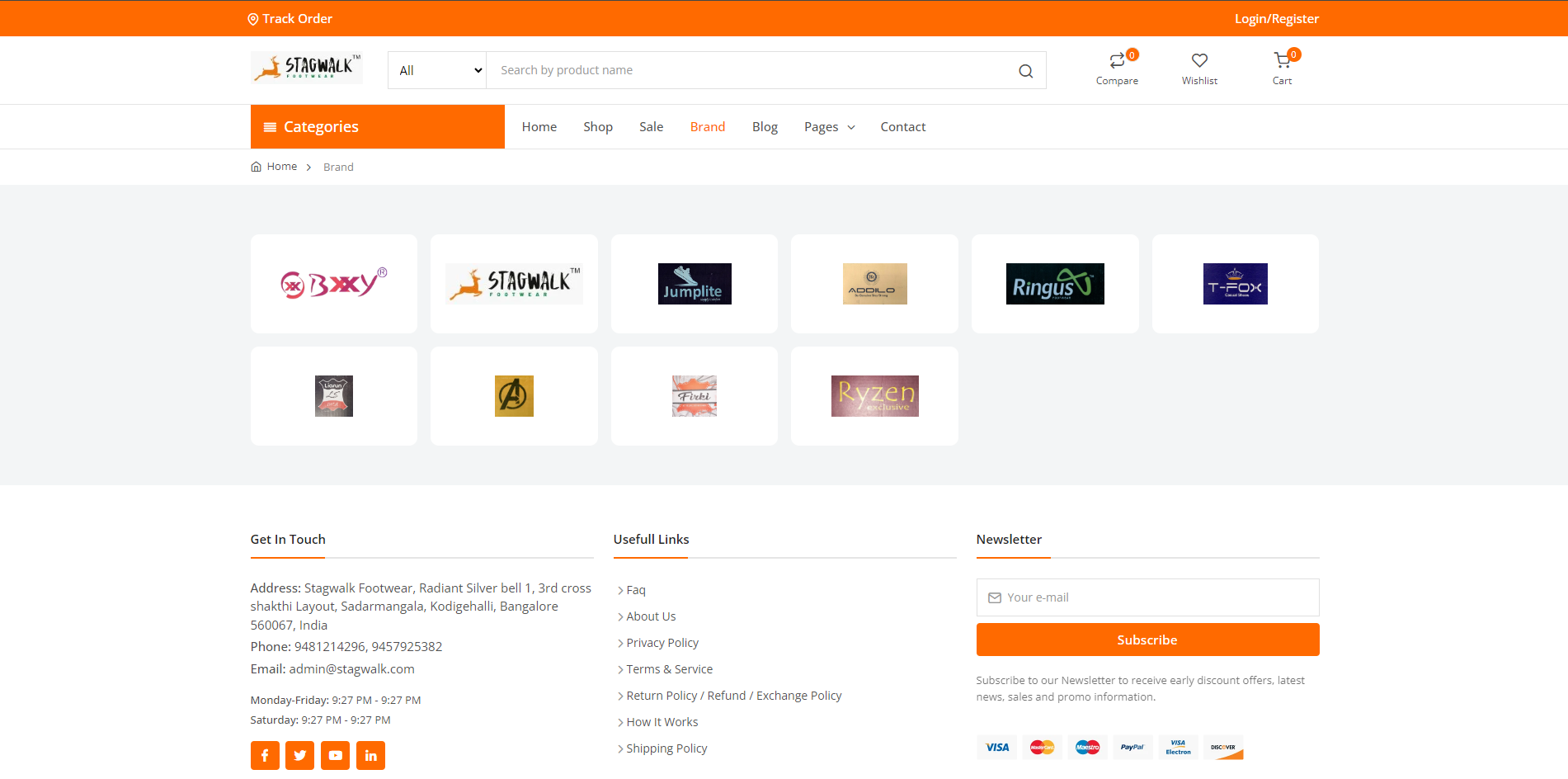The width and height of the screenshot is (1568, 779).
Task: Open the Liorun leather brand card
Action: click(x=334, y=396)
